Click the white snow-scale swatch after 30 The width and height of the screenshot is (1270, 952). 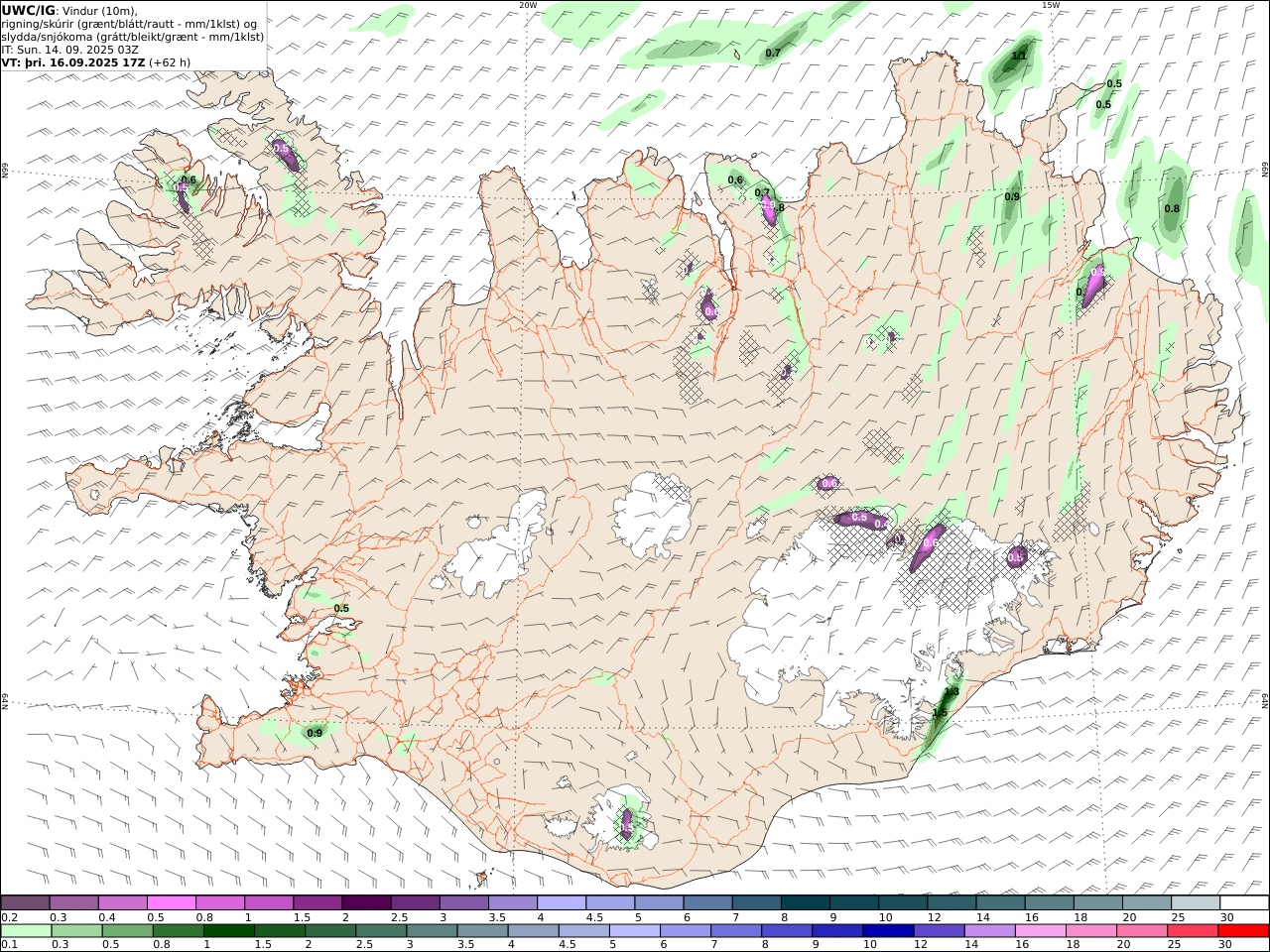[1242, 903]
